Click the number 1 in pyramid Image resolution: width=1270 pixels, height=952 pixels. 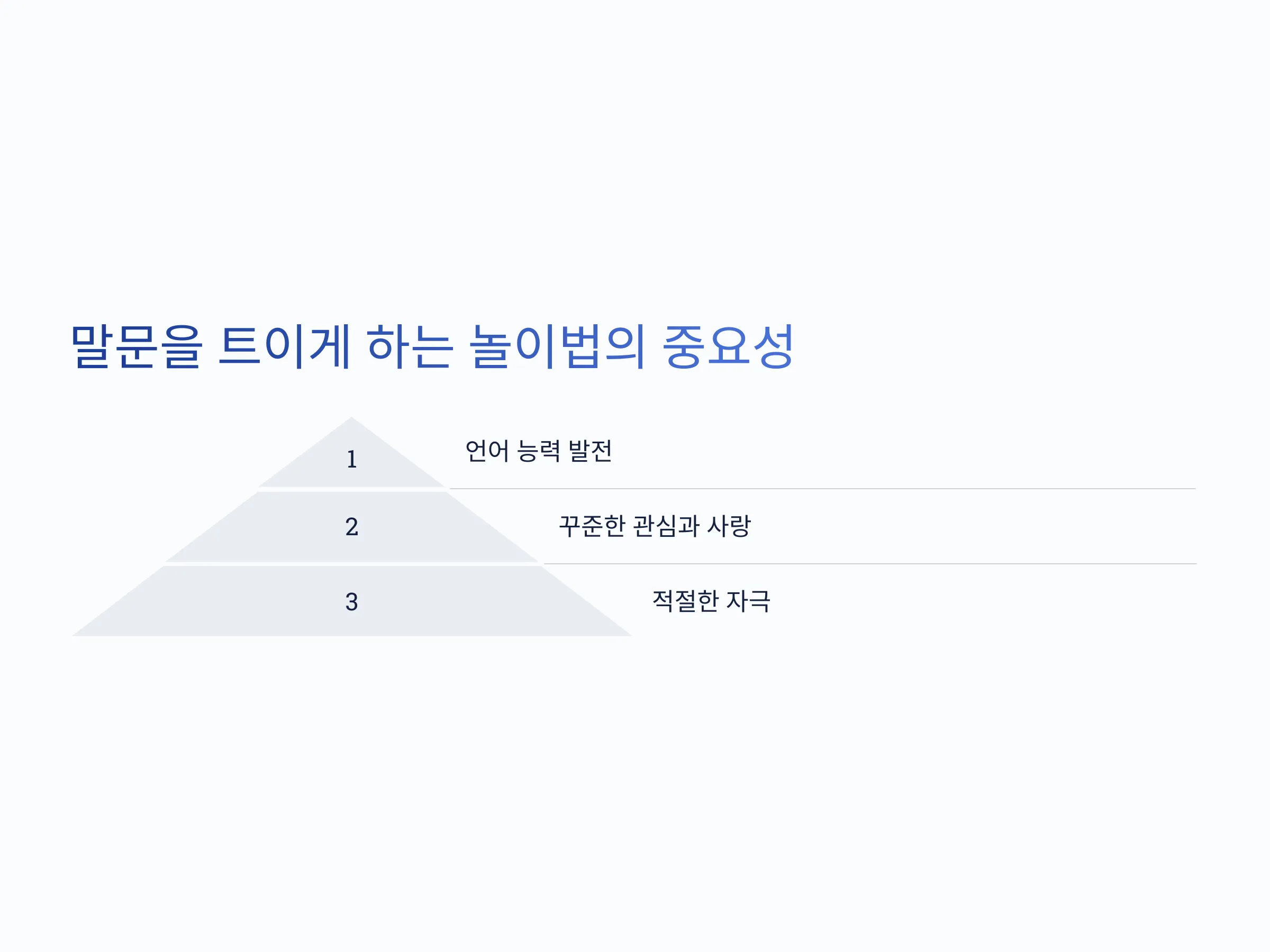[351, 460]
